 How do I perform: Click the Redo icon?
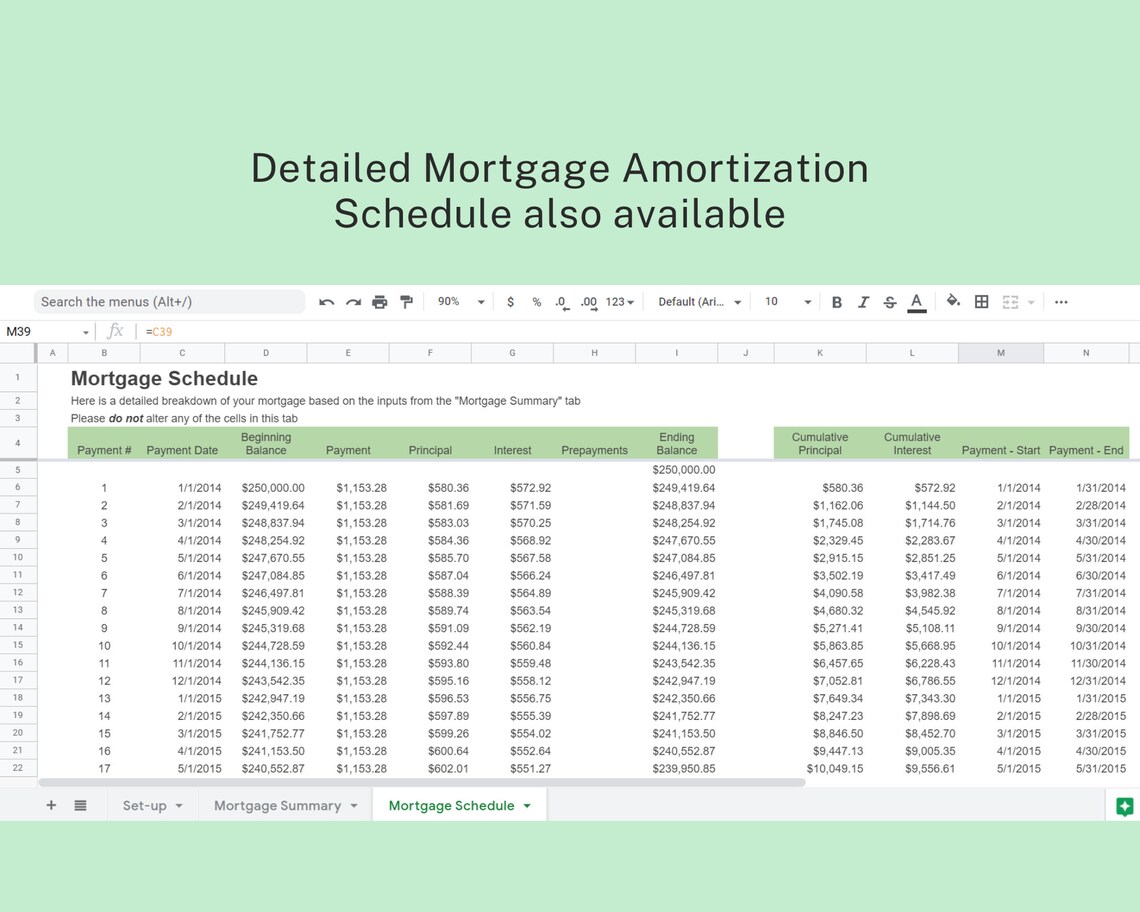pyautogui.click(x=351, y=301)
